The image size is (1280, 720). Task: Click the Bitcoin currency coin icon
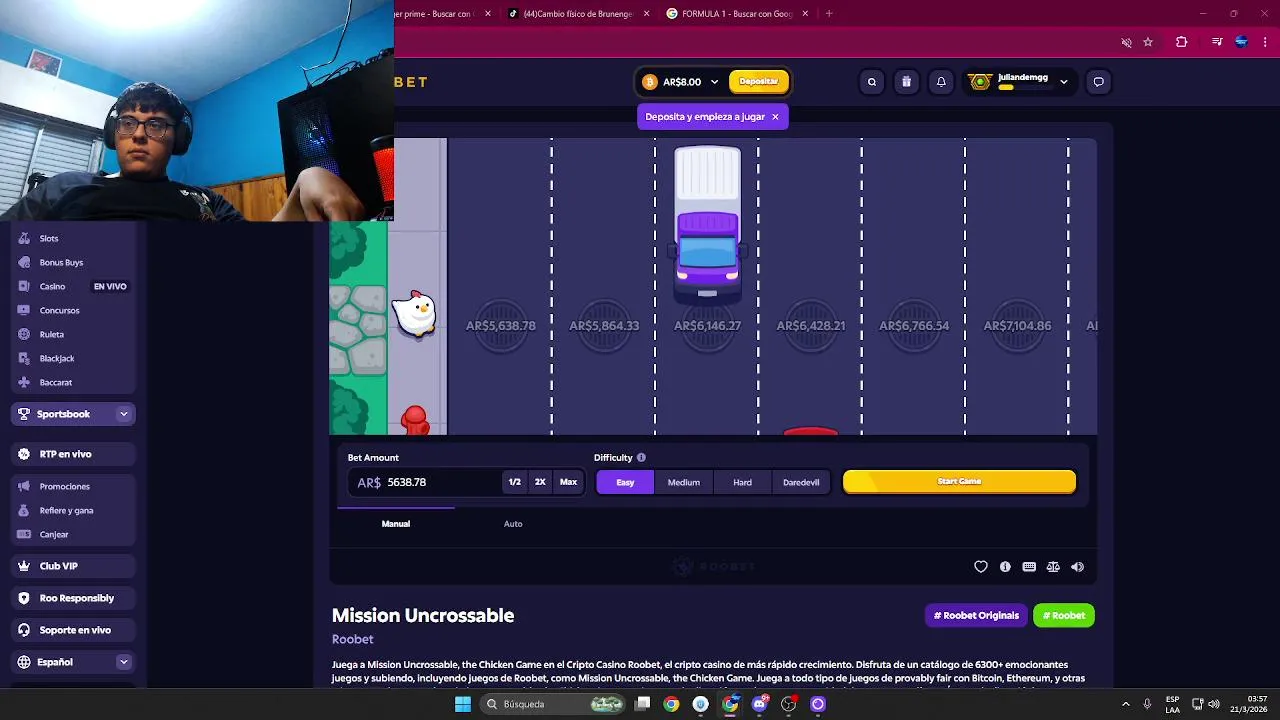pyautogui.click(x=650, y=82)
